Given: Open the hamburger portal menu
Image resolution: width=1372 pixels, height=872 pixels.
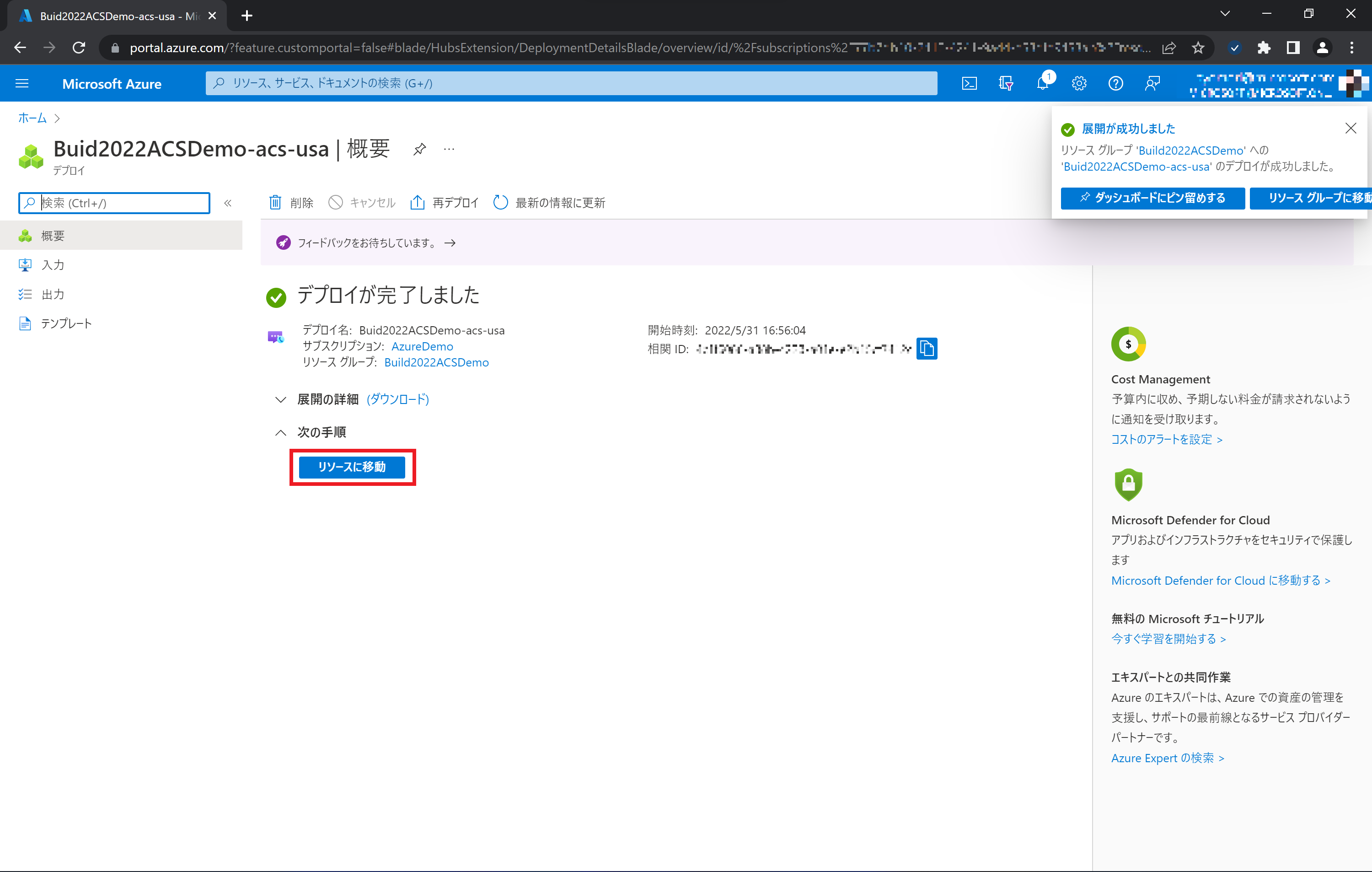Looking at the screenshot, I should [x=21, y=84].
